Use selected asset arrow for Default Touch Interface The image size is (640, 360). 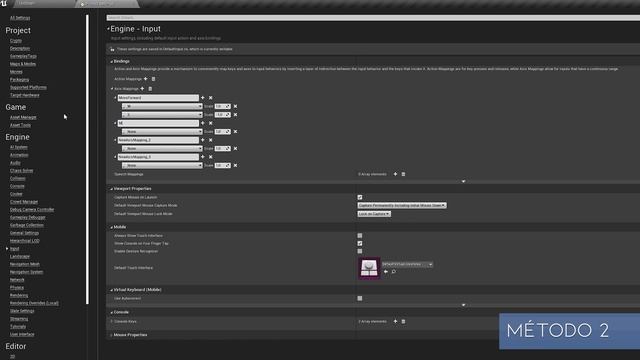pyautogui.click(x=386, y=271)
